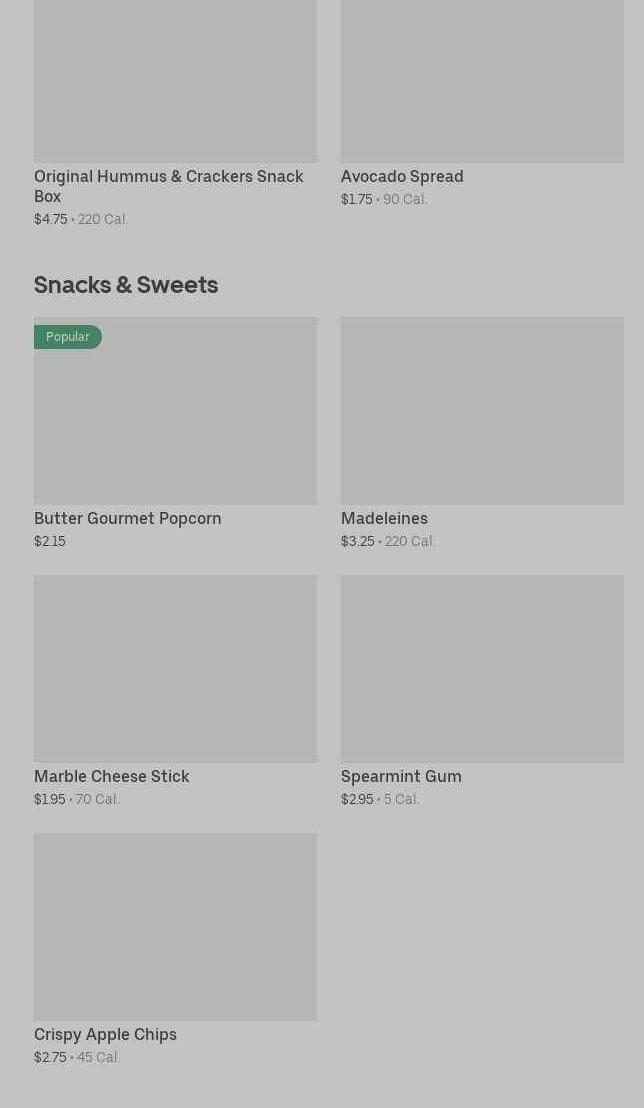The height and width of the screenshot is (1108, 644).
Task: Click the Popular badge on popcorn
Action: (68, 337)
